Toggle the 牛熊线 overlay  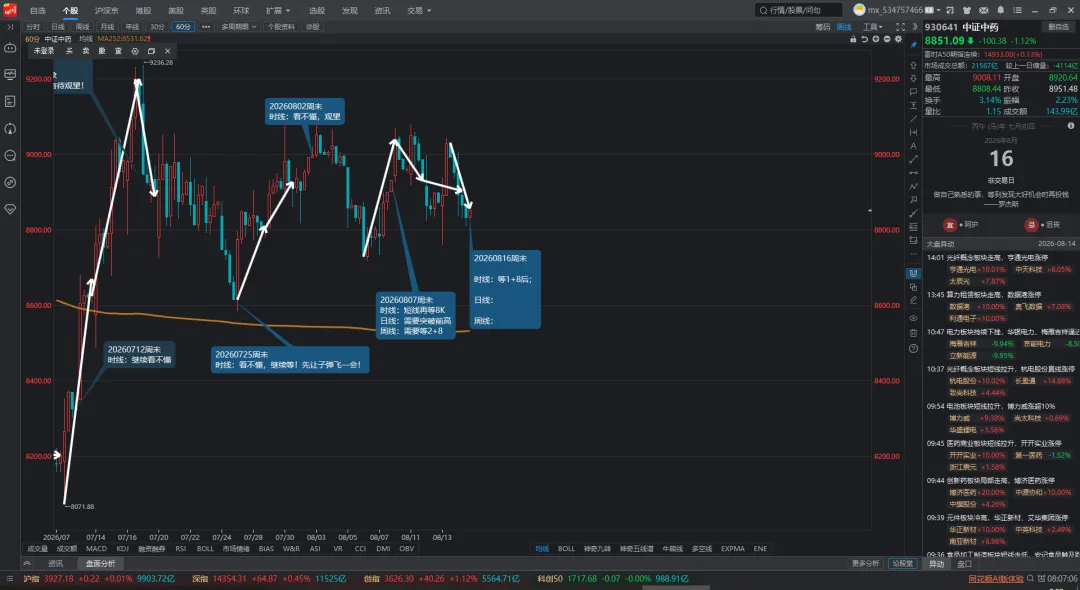pyautogui.click(x=672, y=549)
